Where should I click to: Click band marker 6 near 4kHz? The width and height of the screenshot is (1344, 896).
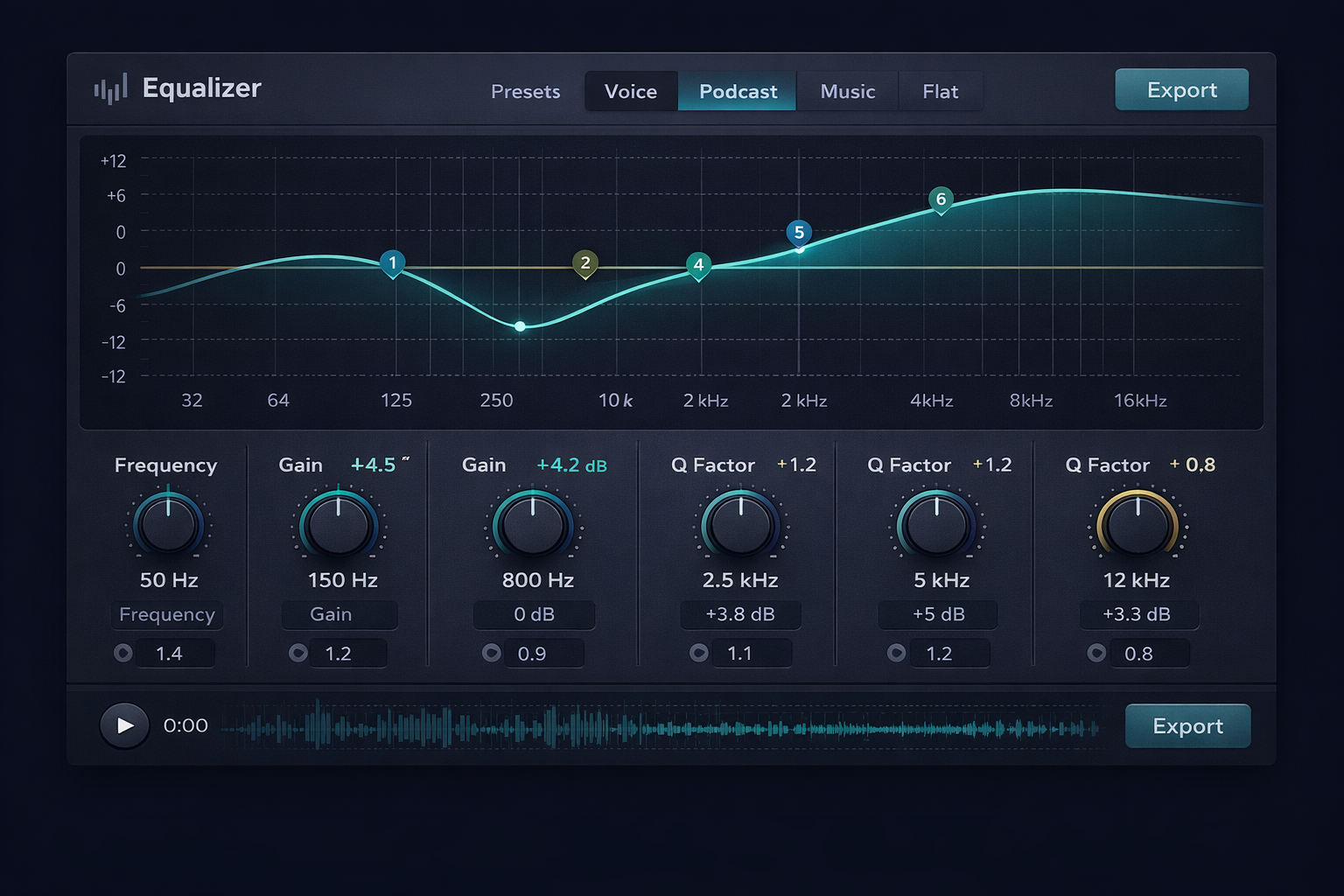point(940,199)
